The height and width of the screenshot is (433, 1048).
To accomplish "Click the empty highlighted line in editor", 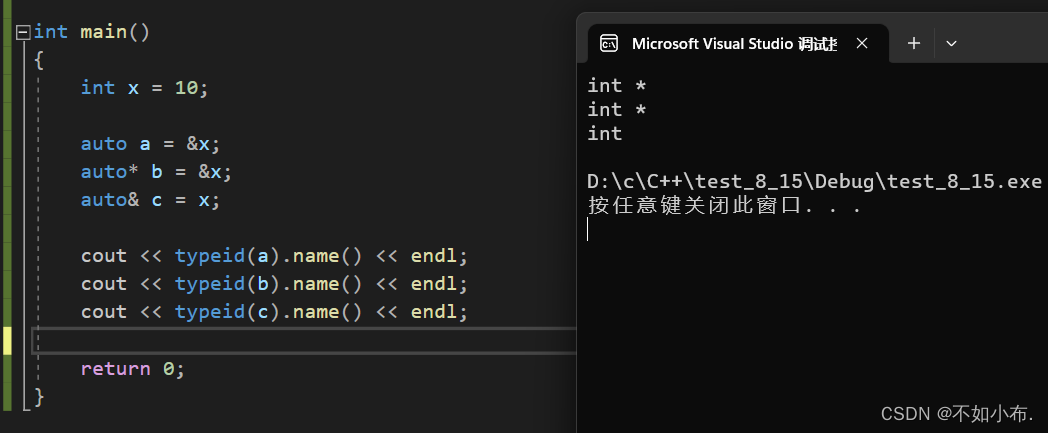I will click(x=300, y=340).
